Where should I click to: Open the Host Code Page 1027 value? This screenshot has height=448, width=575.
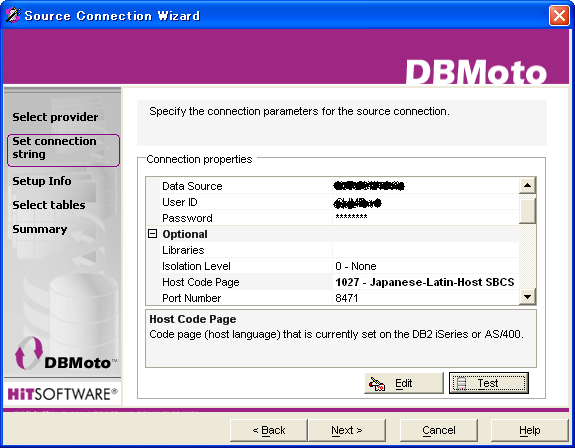click(x=425, y=282)
